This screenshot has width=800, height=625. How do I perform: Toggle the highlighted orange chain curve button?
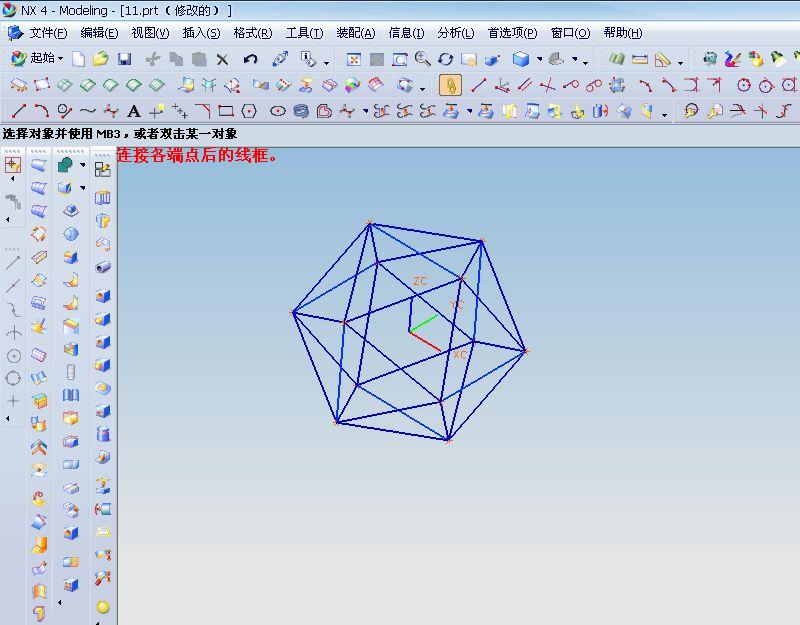451,85
